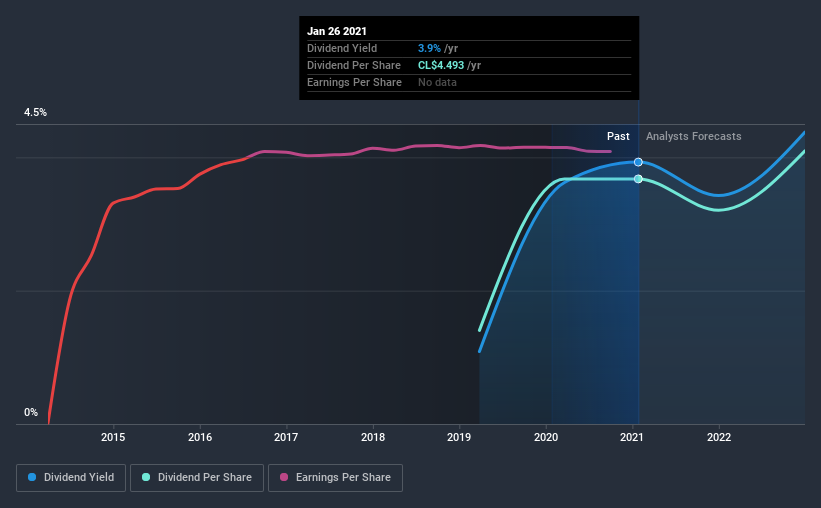Click the Jan 26 2021 tooltip date

(x=337, y=31)
